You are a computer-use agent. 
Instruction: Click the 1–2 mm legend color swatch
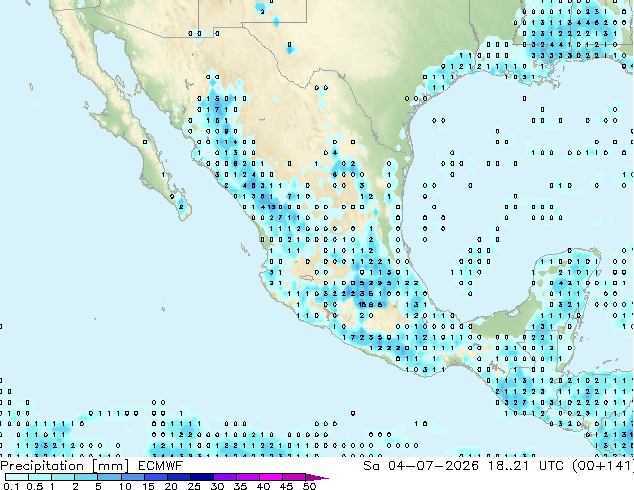[63, 477]
